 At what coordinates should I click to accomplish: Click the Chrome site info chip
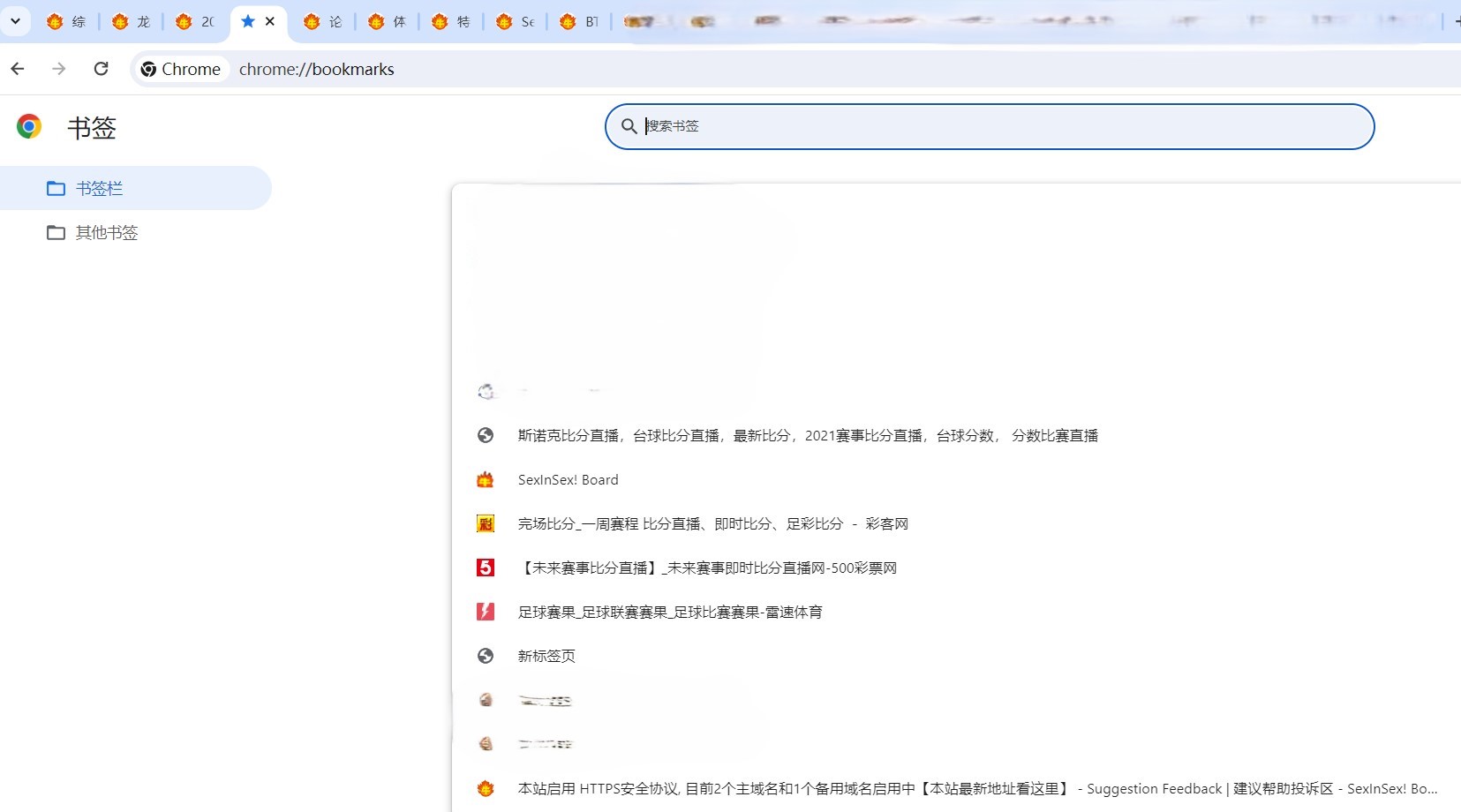pyautogui.click(x=181, y=69)
